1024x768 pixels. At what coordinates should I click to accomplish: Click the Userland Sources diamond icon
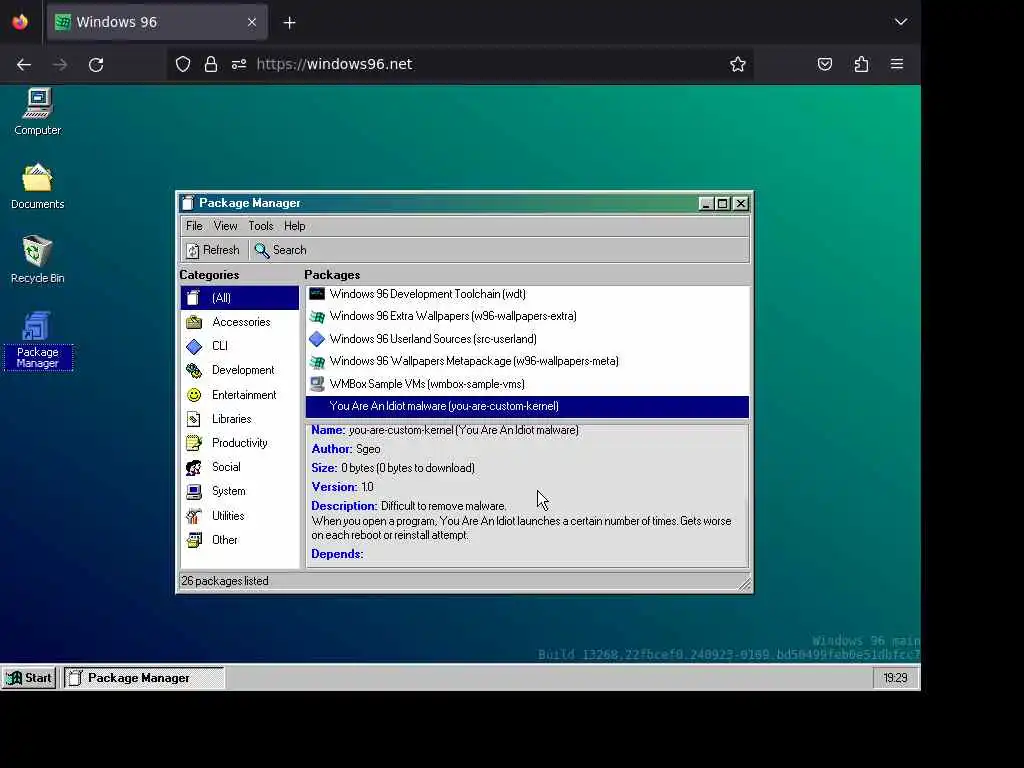[317, 339]
